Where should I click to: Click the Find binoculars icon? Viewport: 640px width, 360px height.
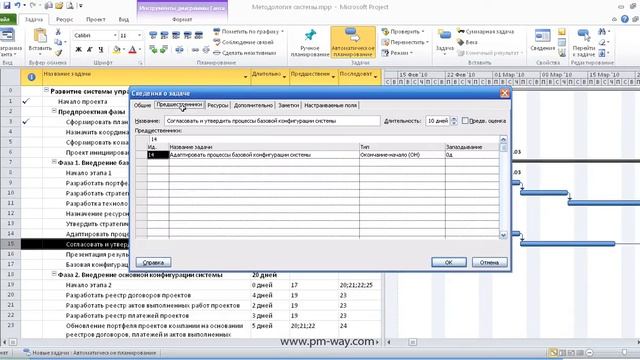pos(602,31)
